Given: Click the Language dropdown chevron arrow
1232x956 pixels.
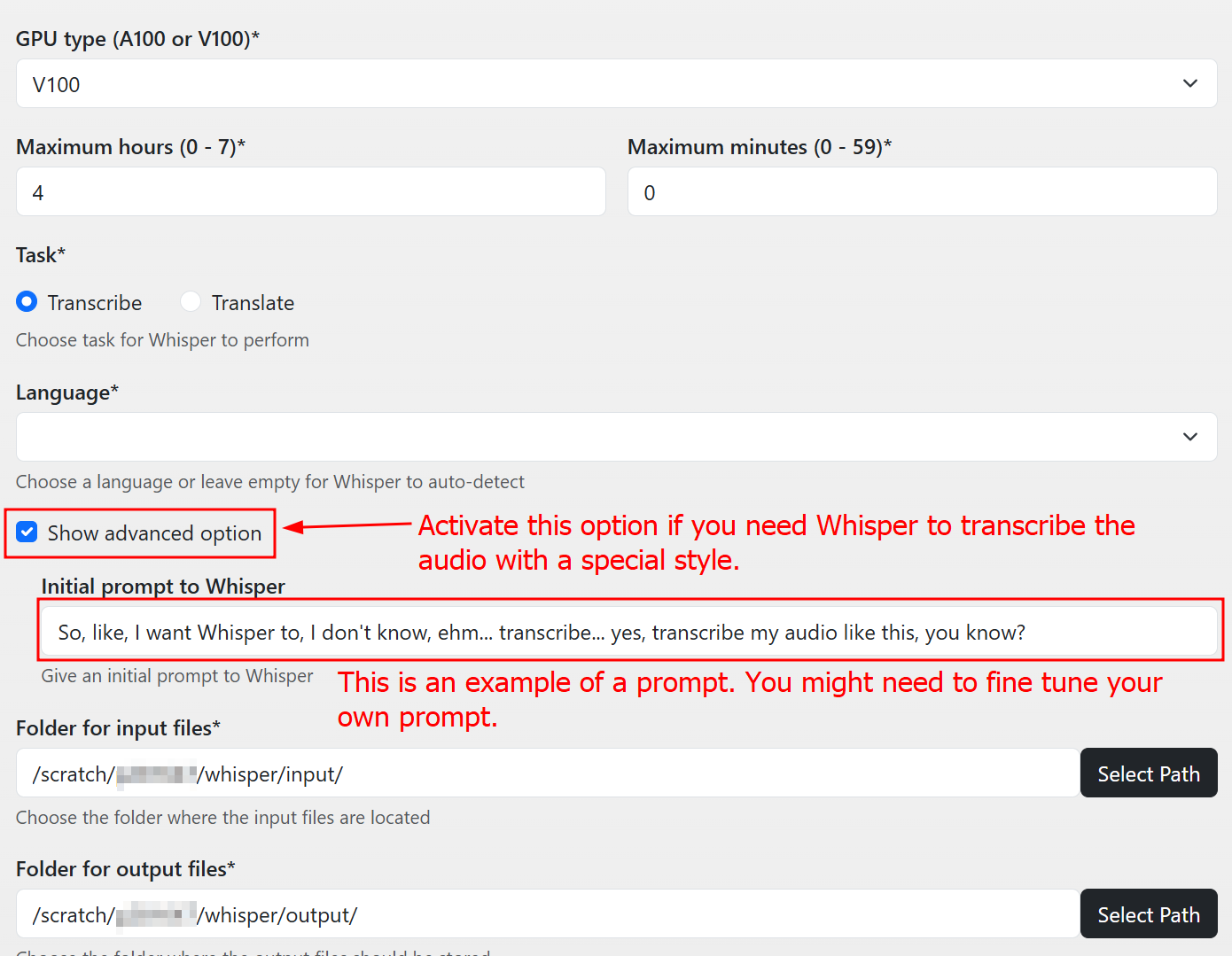Looking at the screenshot, I should pyautogui.click(x=1189, y=437).
